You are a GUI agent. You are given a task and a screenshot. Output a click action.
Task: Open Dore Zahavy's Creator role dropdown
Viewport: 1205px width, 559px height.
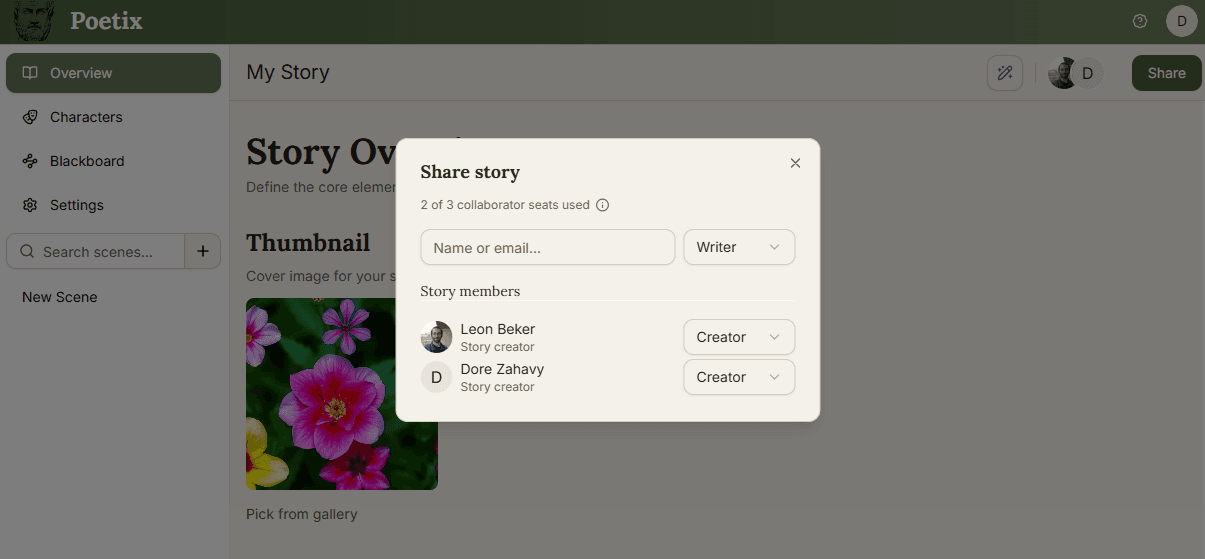[739, 377]
